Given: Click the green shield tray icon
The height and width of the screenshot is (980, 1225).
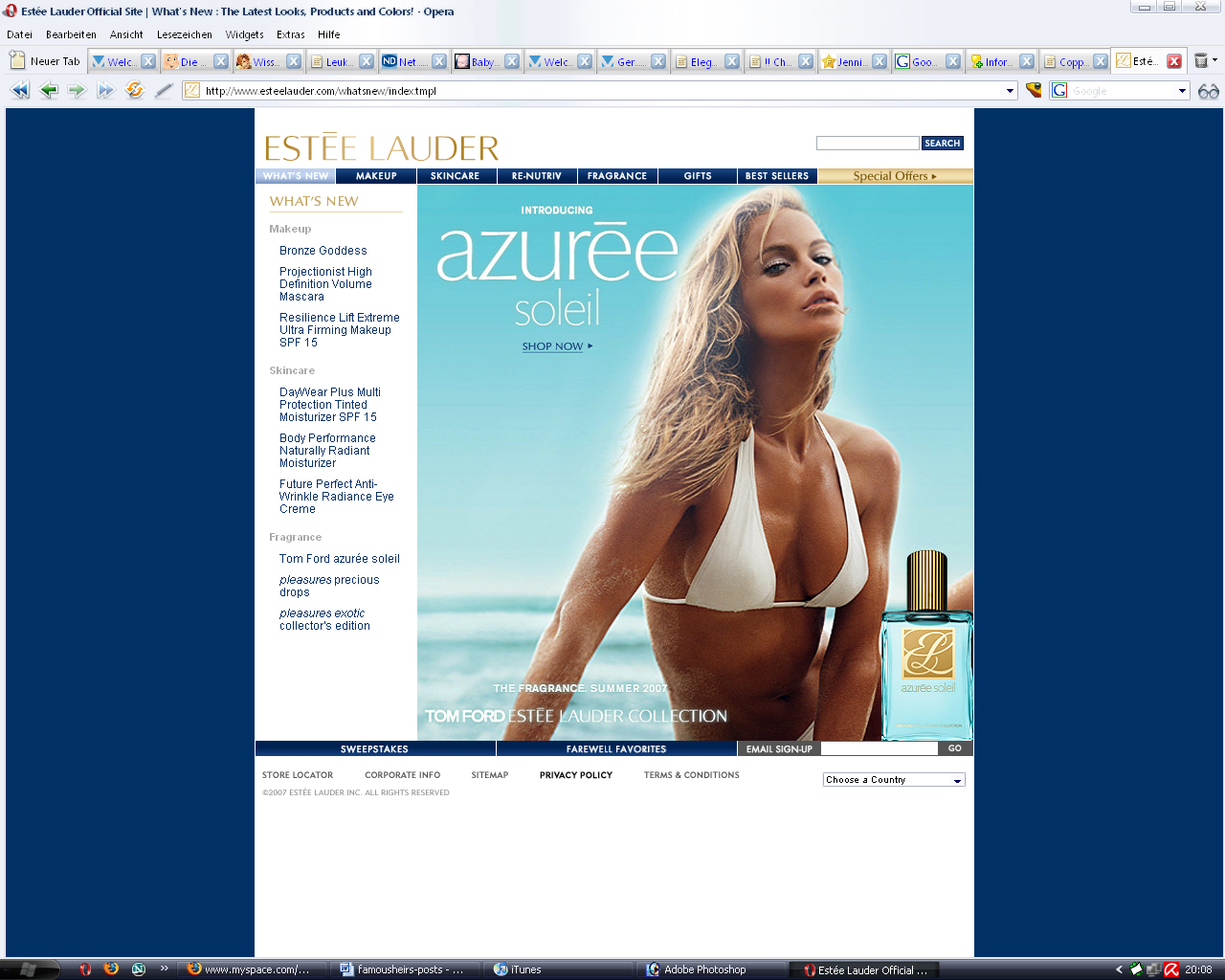Looking at the screenshot, I should coord(1136,969).
